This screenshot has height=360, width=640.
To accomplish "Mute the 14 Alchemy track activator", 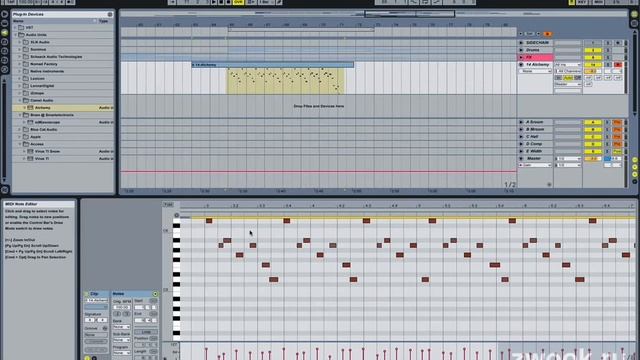I will click(x=592, y=65).
